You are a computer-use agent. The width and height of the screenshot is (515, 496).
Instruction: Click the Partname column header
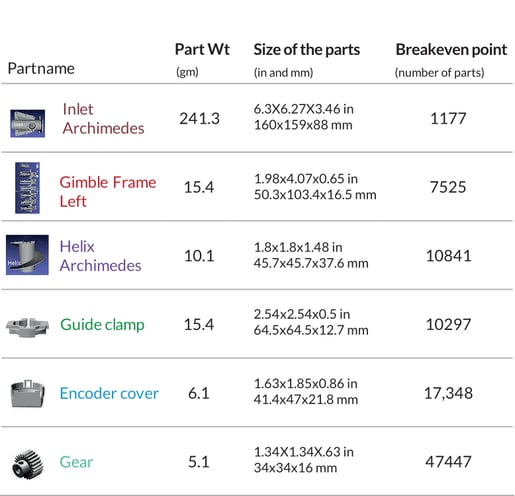click(41, 69)
